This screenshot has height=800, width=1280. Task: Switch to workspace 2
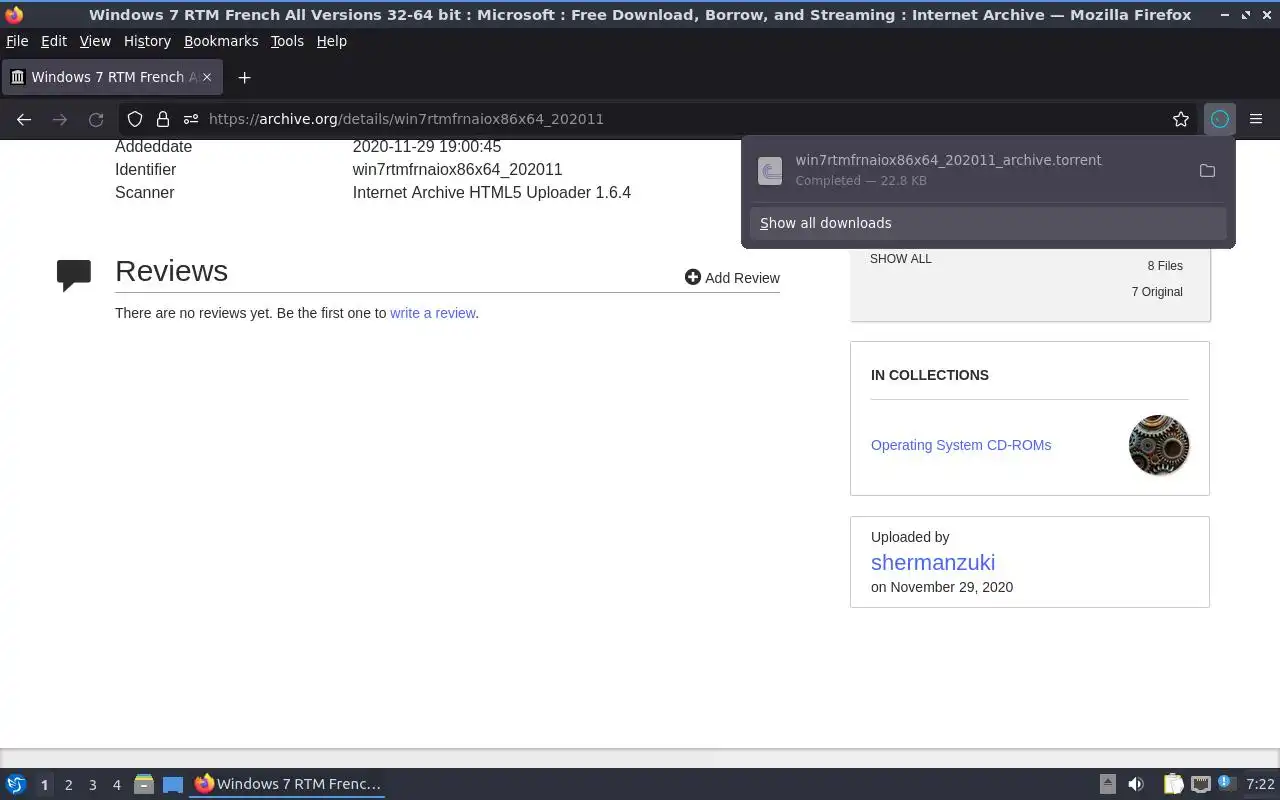click(68, 785)
